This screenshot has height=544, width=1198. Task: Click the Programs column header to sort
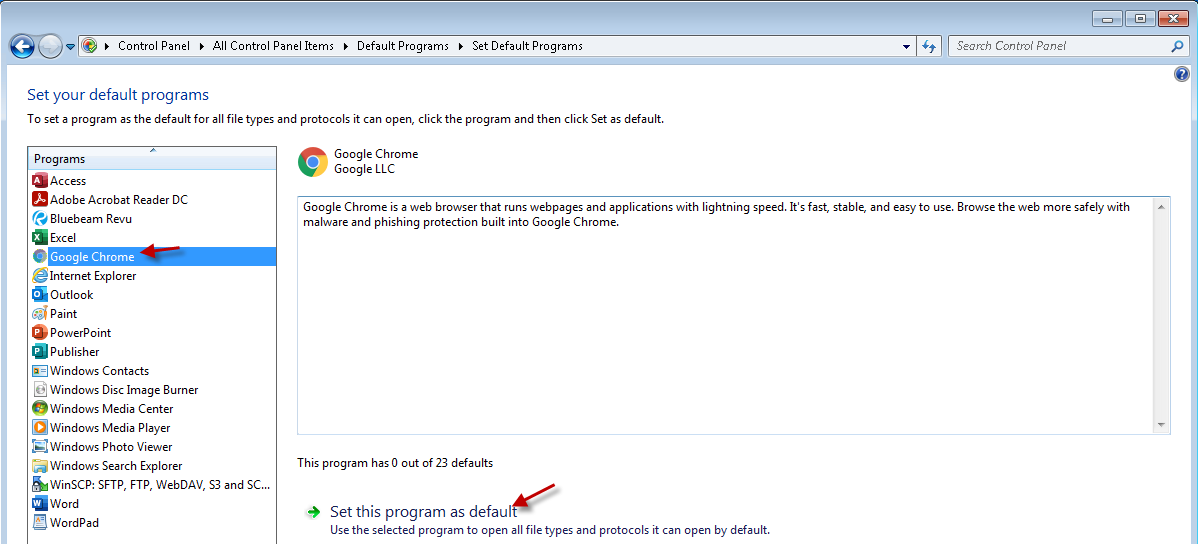click(152, 158)
